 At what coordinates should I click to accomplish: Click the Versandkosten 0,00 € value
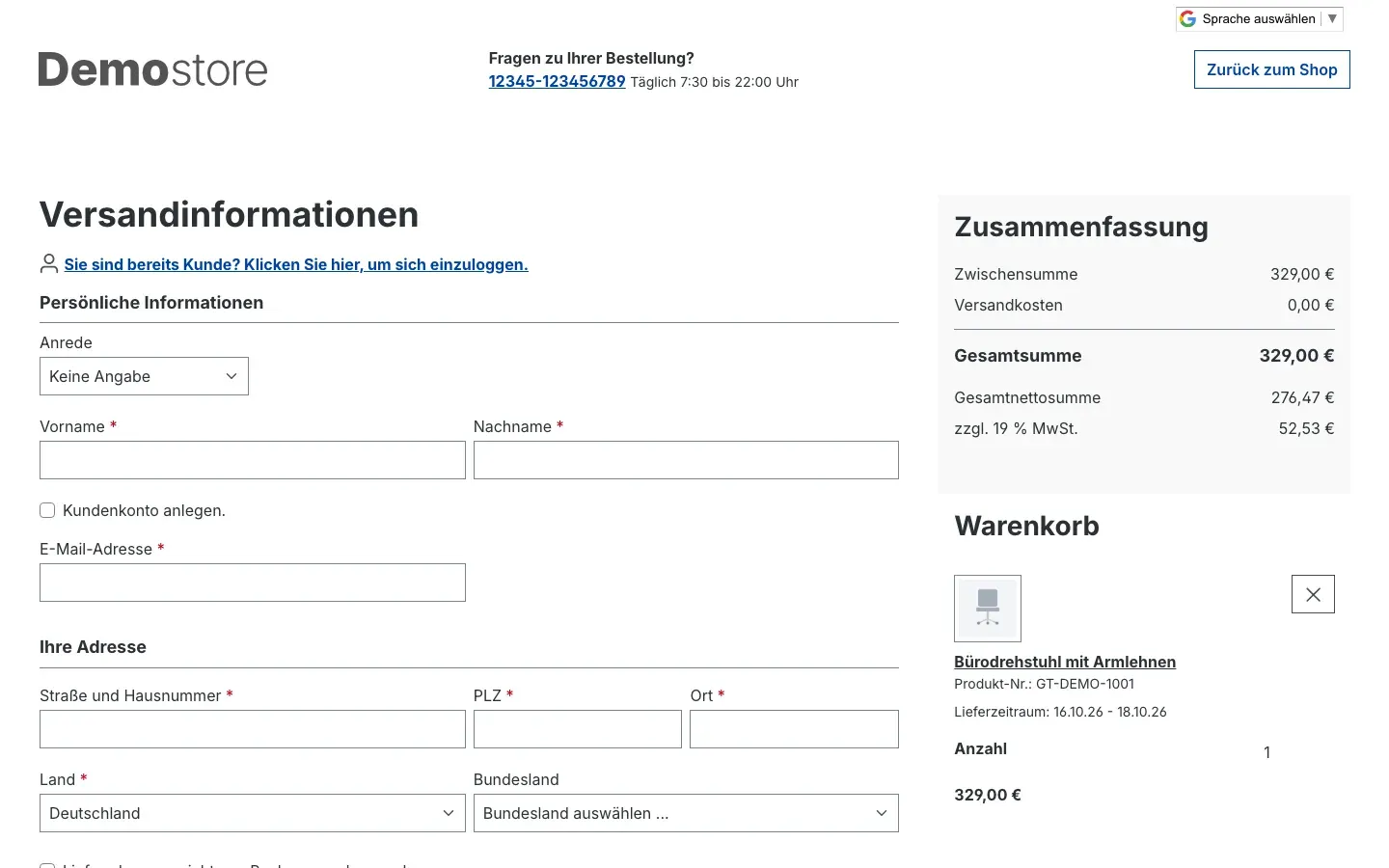(1311, 305)
